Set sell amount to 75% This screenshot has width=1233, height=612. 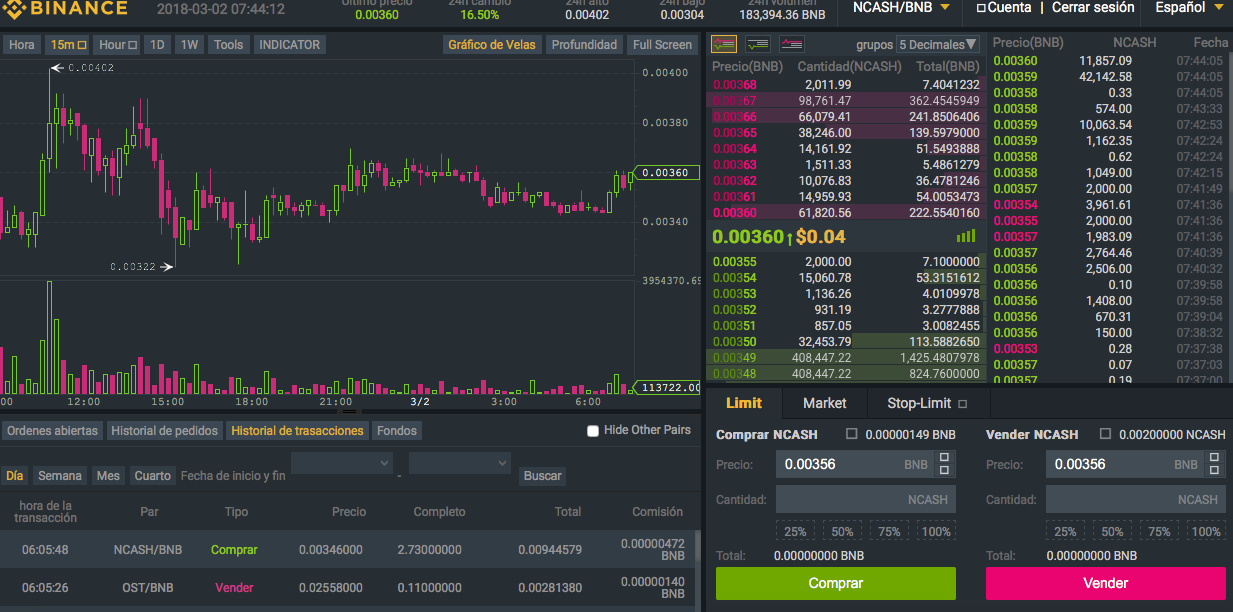tap(1159, 531)
